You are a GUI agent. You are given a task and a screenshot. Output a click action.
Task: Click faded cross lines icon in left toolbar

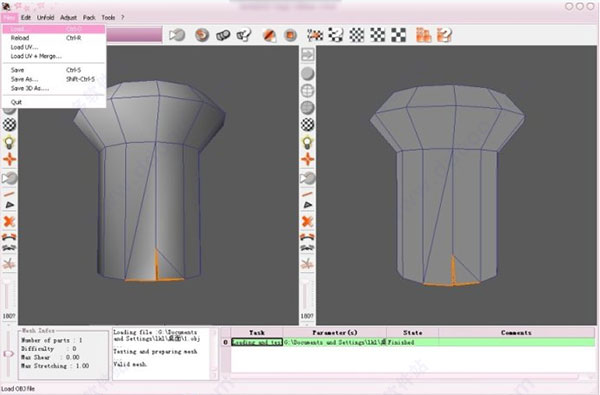(x=9, y=264)
